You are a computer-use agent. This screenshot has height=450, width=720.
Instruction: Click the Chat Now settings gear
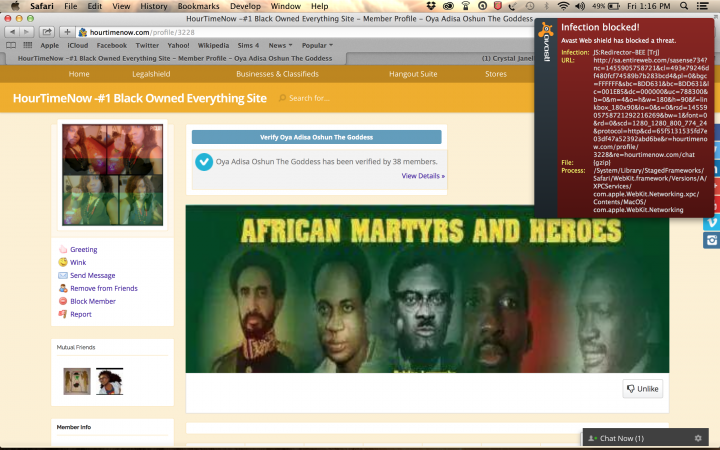coord(698,439)
